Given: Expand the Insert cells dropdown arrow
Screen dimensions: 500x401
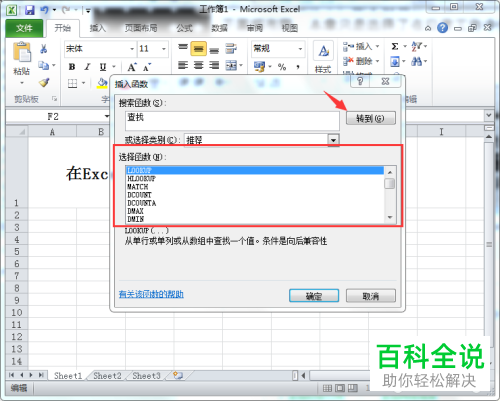Looking at the screenshot, I should 377,46.
